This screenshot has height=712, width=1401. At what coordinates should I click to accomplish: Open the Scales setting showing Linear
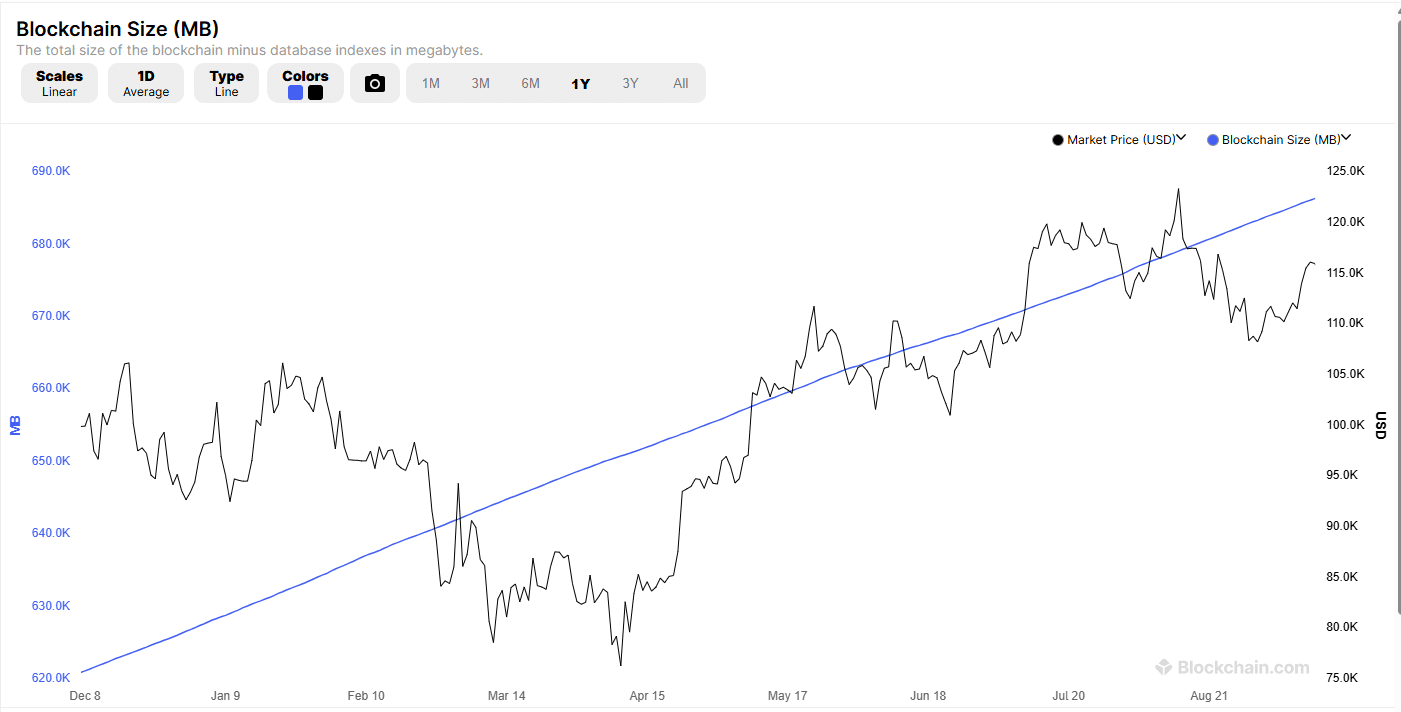pyautogui.click(x=59, y=83)
